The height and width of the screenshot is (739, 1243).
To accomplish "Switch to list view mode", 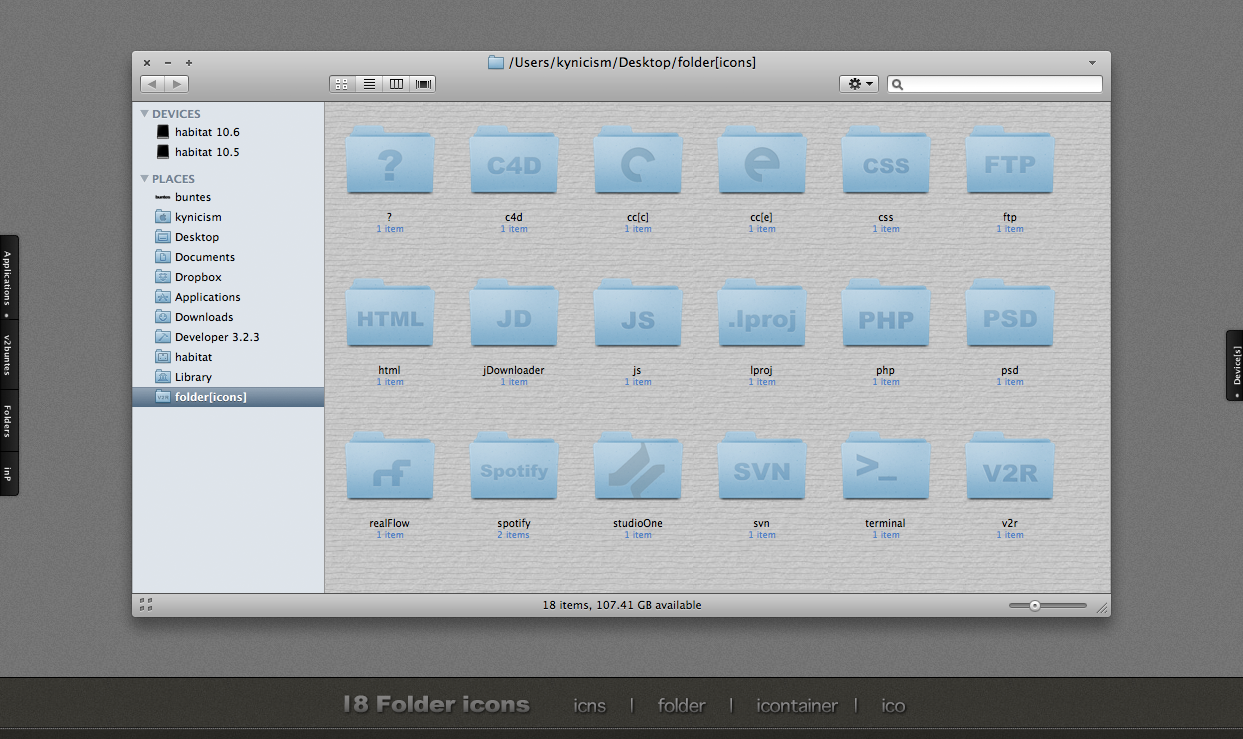I will (369, 84).
